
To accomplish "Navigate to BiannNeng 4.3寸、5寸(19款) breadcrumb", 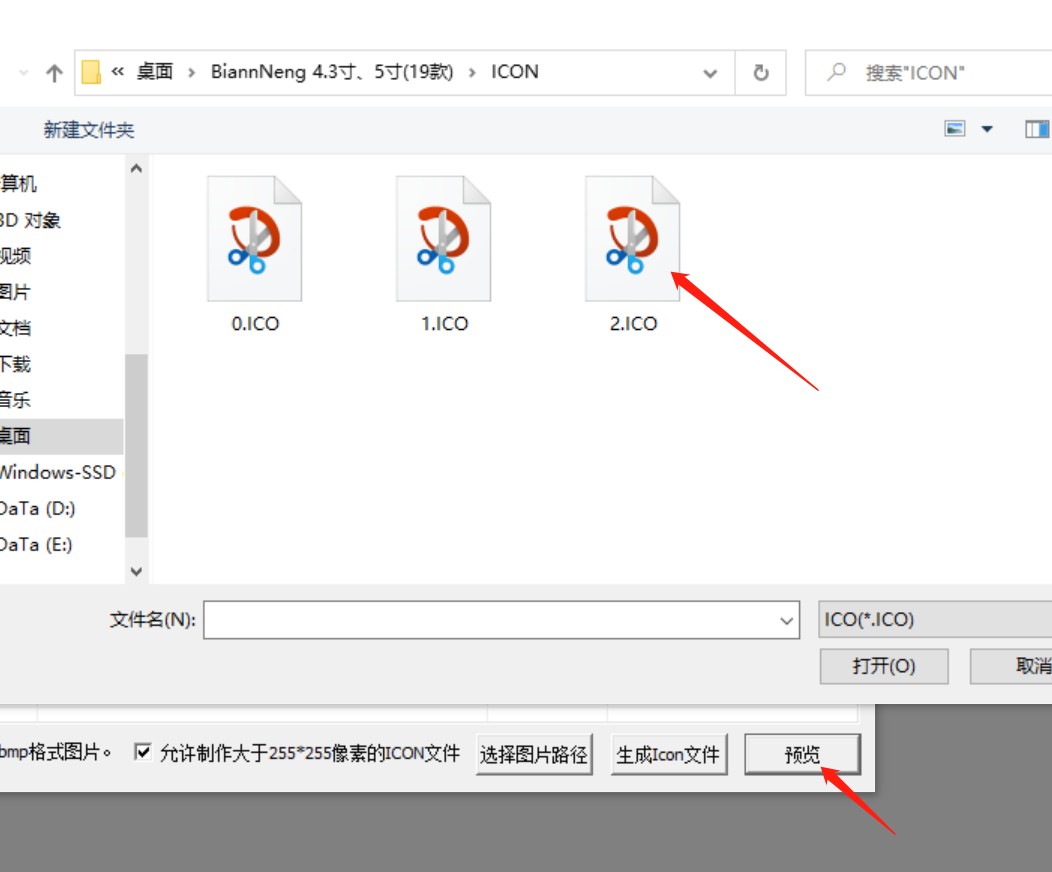I will (332, 72).
